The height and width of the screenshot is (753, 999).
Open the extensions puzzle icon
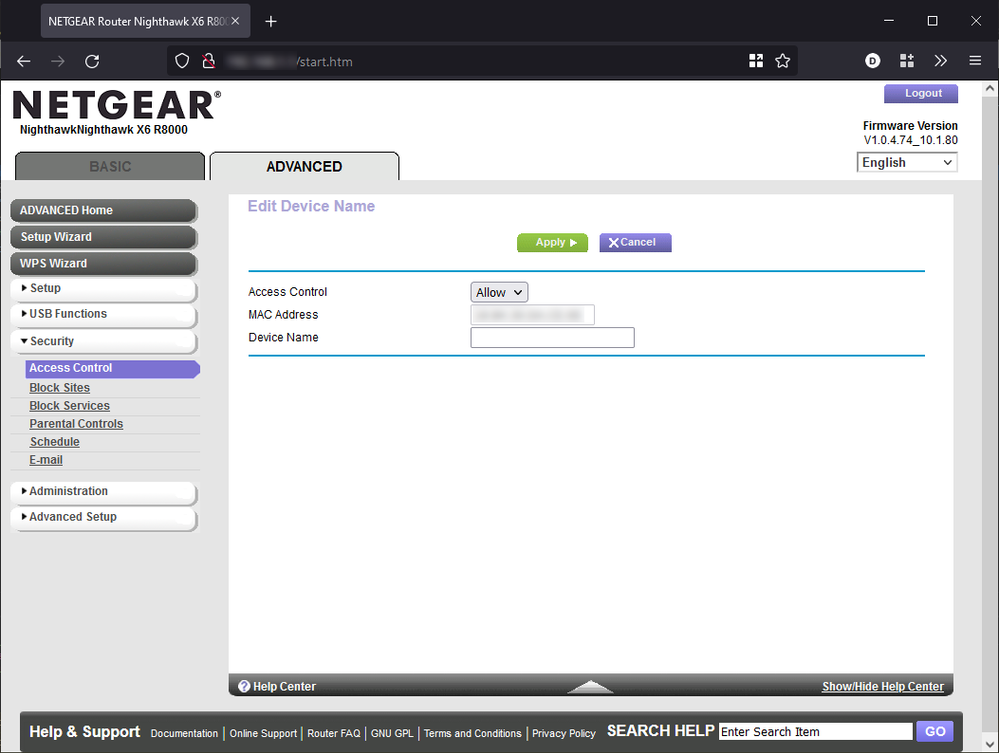click(x=907, y=61)
